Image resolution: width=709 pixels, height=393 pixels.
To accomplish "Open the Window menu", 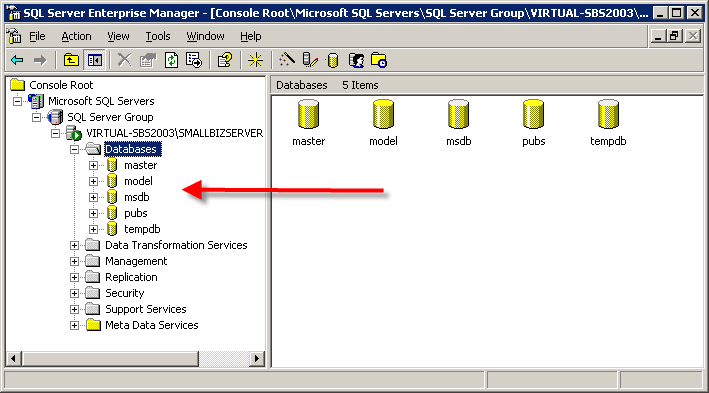I will pos(205,36).
